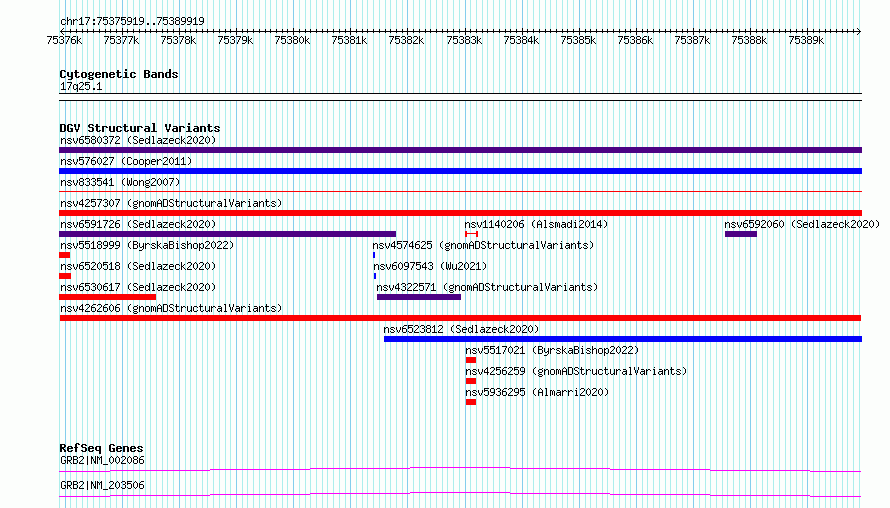
Task: Click the nsv6580372 (Sedlazeck2020) variant label
Action: click(138, 140)
